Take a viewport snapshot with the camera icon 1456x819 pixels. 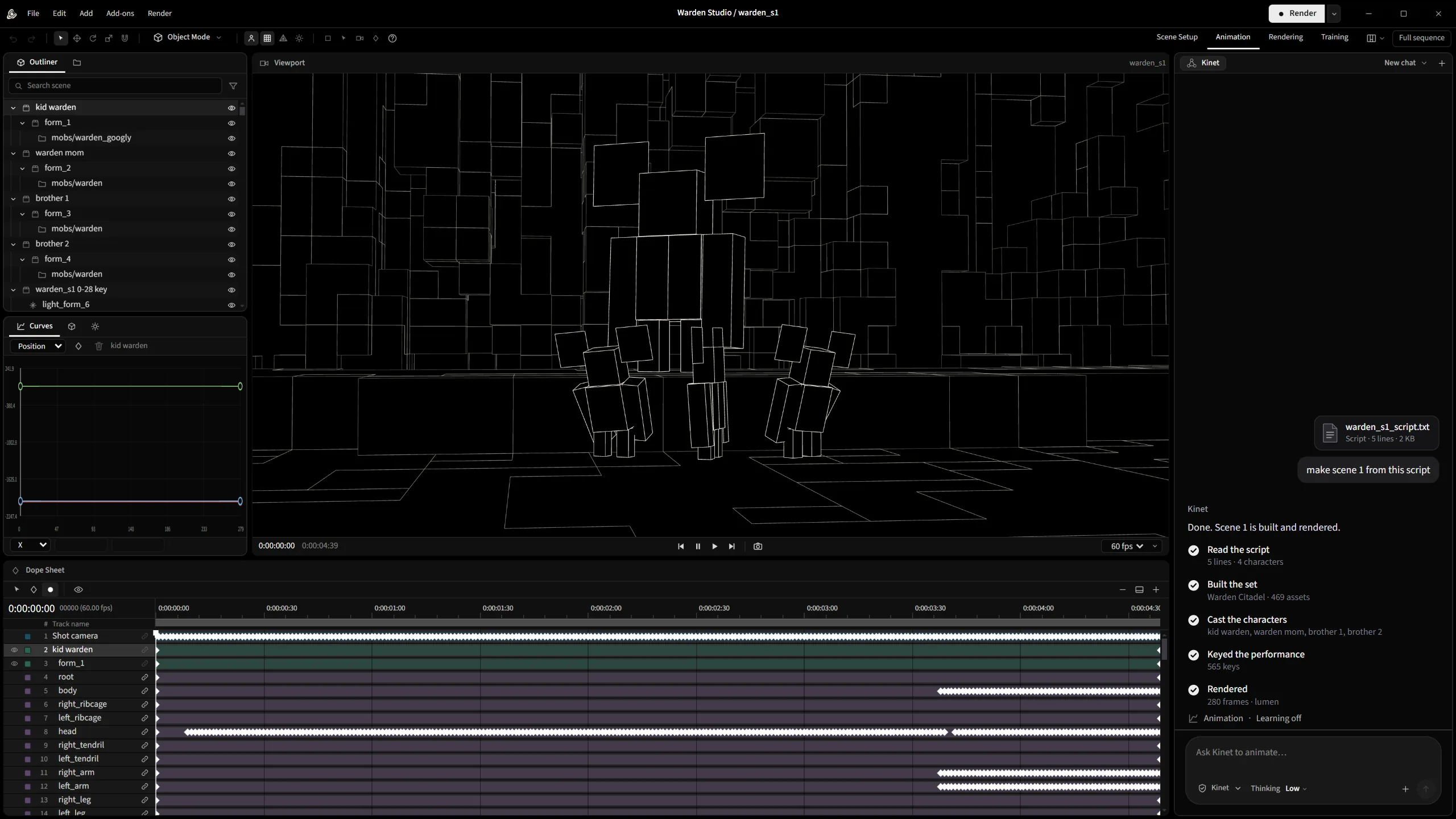[x=758, y=547]
